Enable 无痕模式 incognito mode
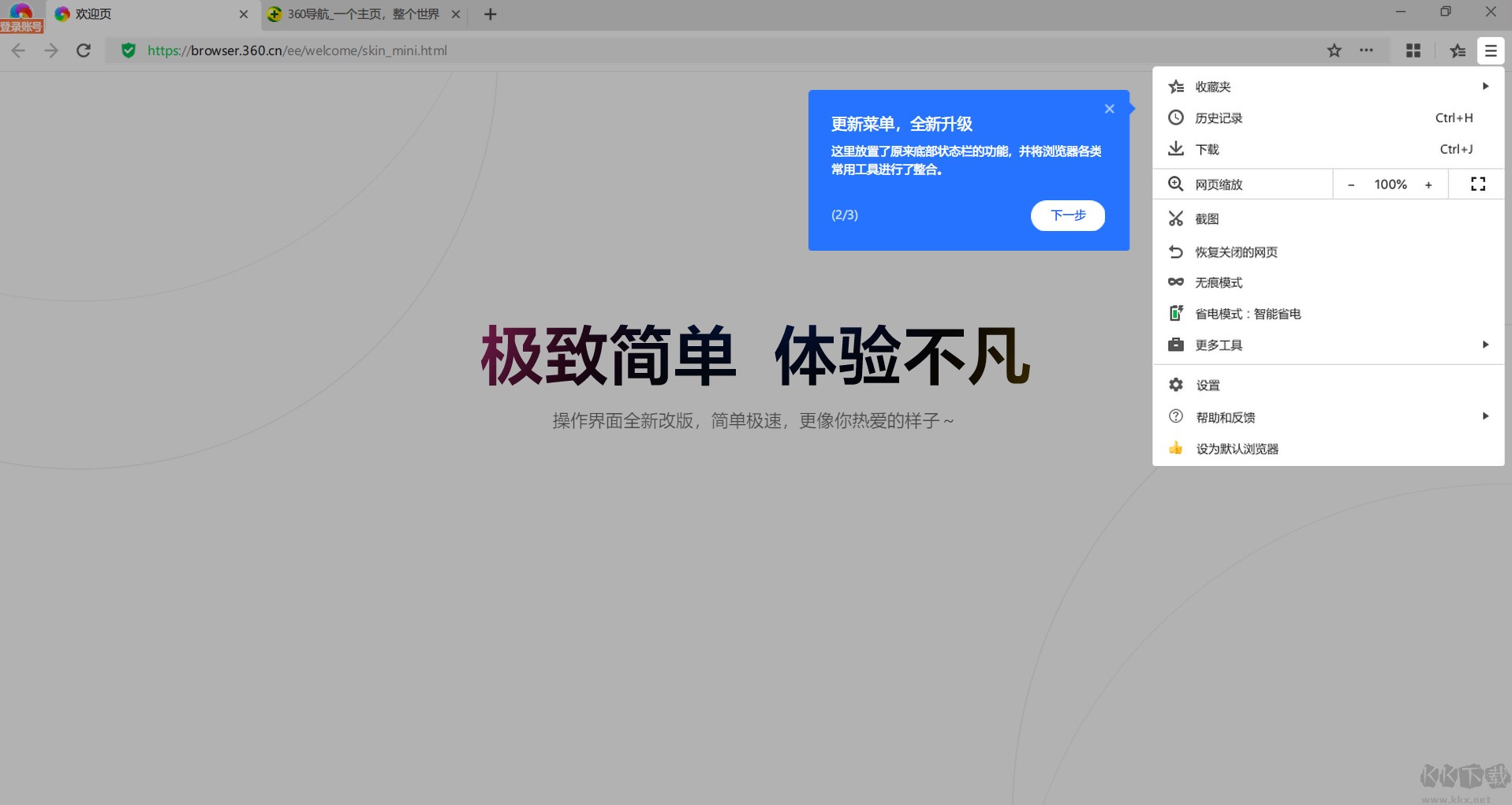1512x805 pixels. pyautogui.click(x=1219, y=281)
